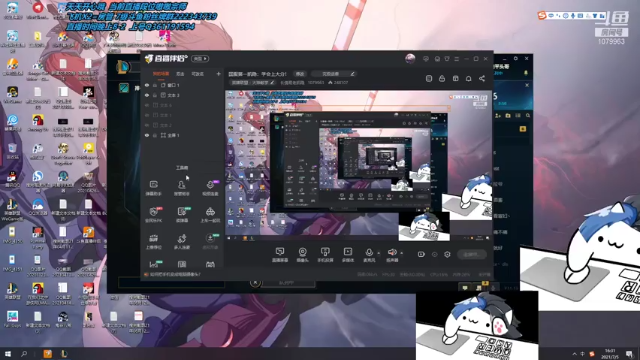640x360 pixels.
Task: Switch to the third scene tab
Action: [x=198, y=74]
